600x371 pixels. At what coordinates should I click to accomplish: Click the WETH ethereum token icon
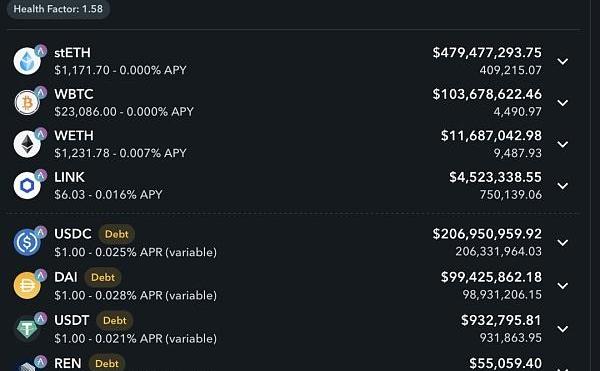point(27,144)
